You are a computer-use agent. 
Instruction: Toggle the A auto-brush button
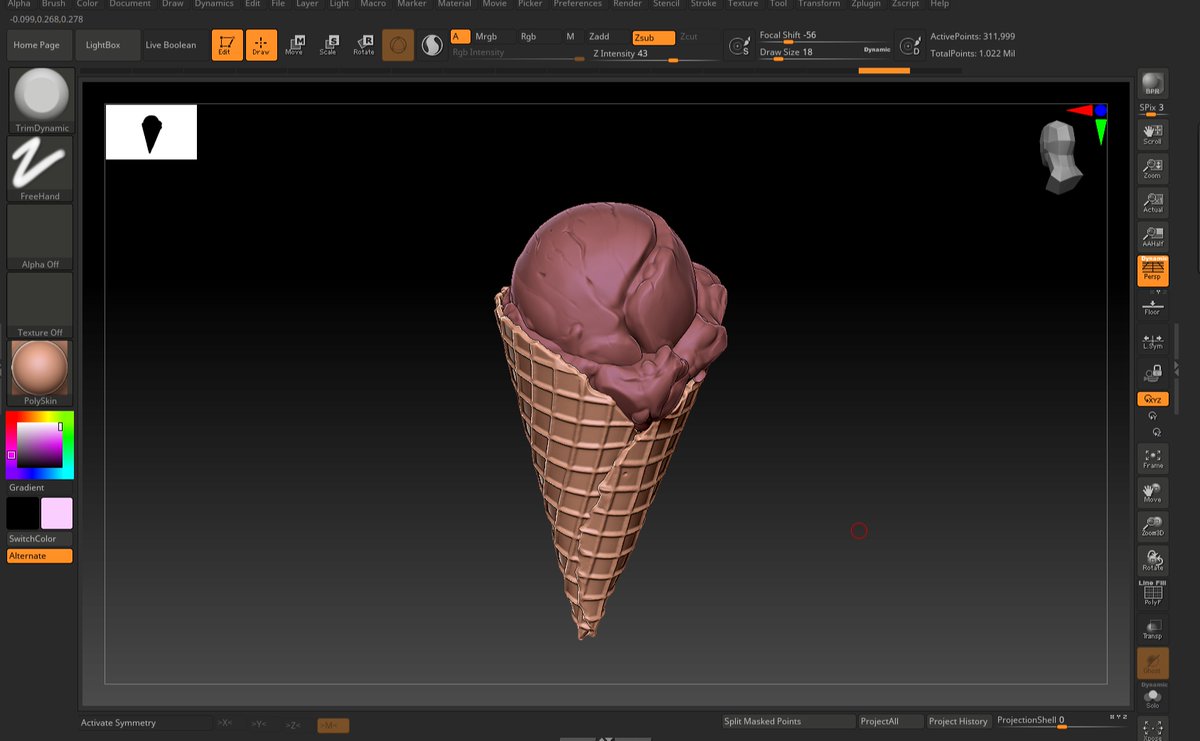point(461,37)
